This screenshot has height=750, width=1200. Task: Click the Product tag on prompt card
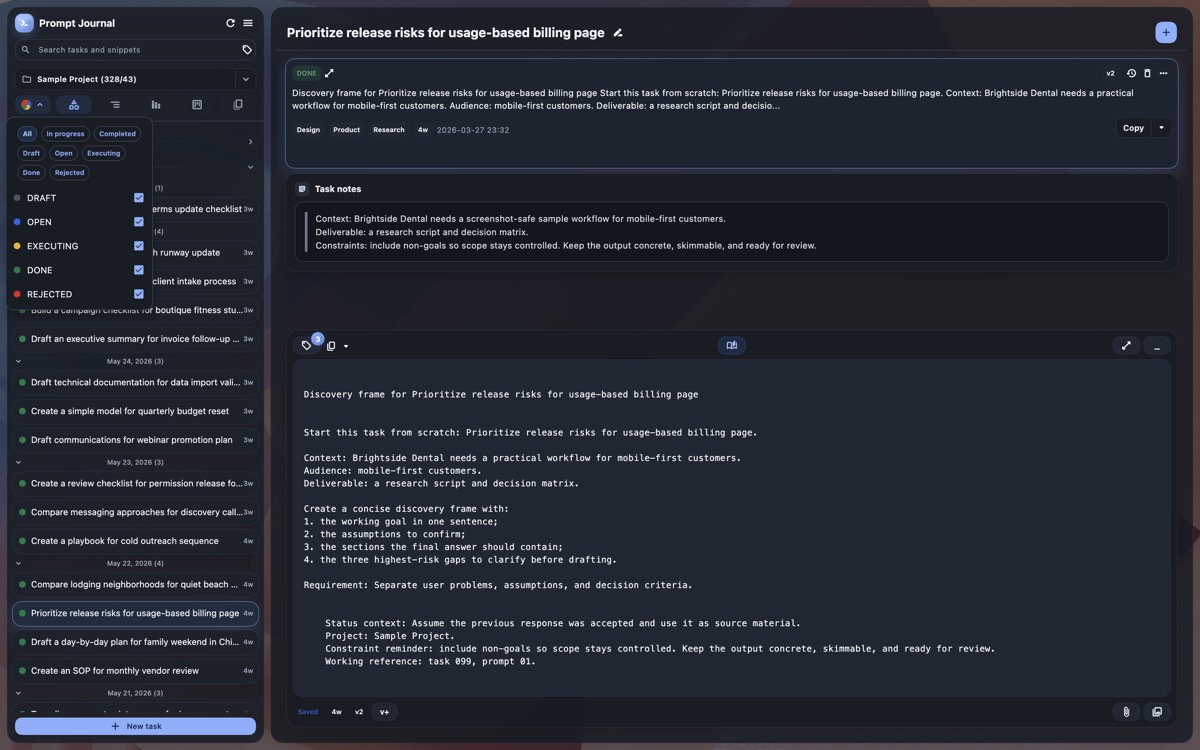(346, 130)
